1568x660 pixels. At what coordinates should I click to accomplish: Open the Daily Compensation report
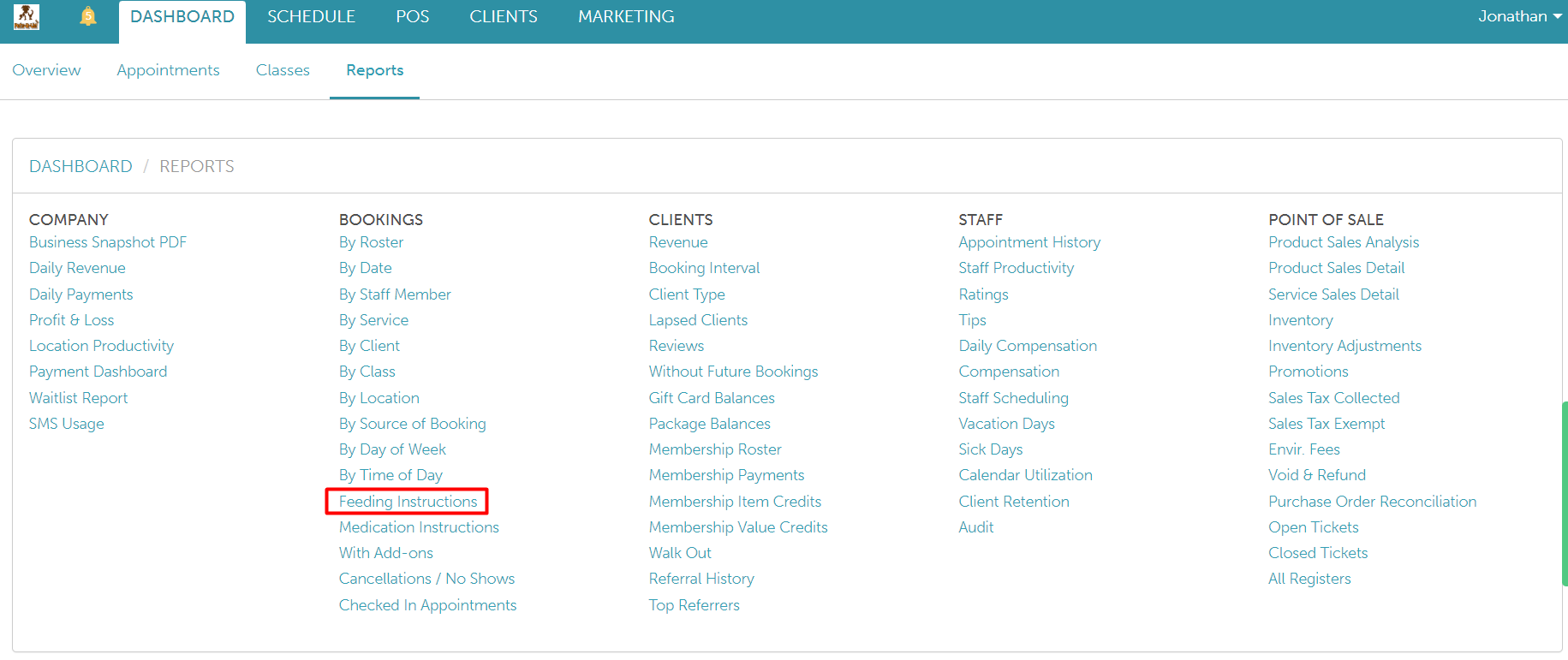click(x=1028, y=346)
